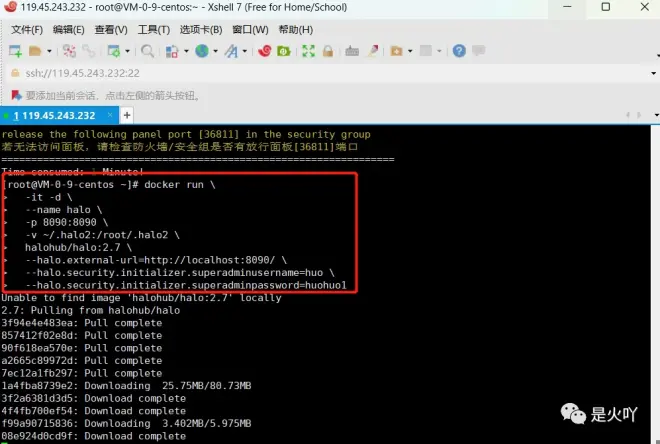Close the 119.45.243.232 session tab
This screenshot has height=444, width=660.
coord(110,115)
